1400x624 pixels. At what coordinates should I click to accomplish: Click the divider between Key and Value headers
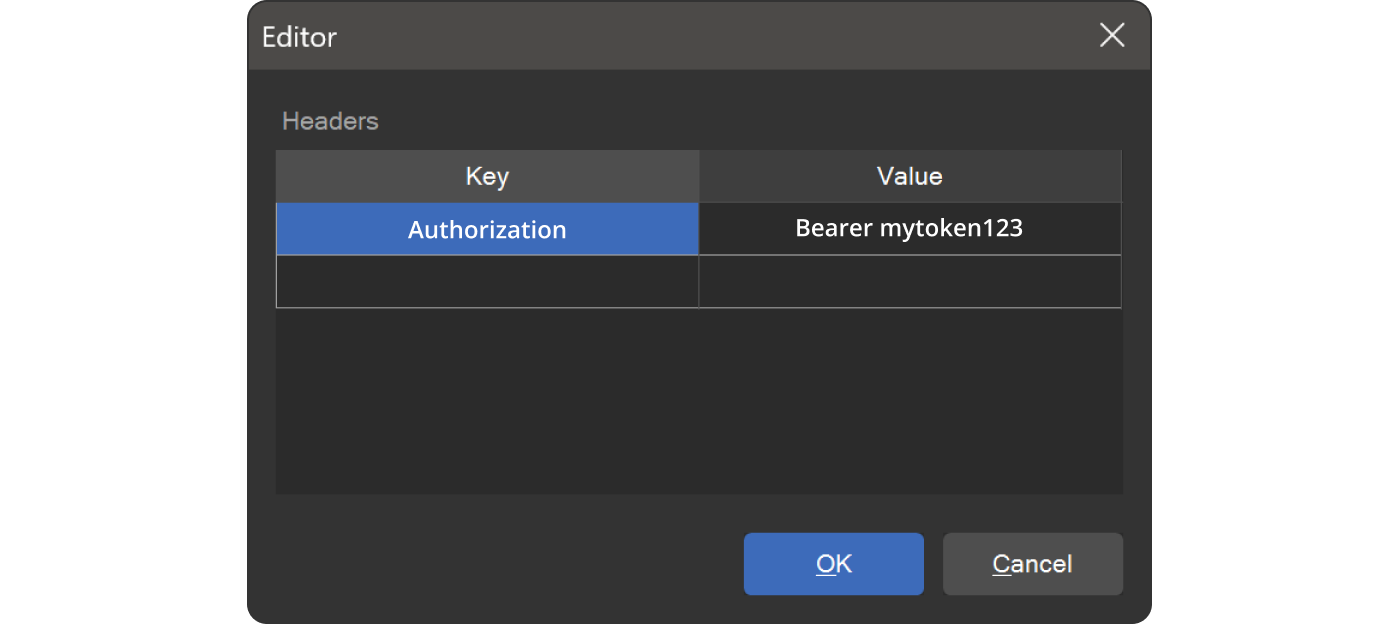pyautogui.click(x=698, y=177)
